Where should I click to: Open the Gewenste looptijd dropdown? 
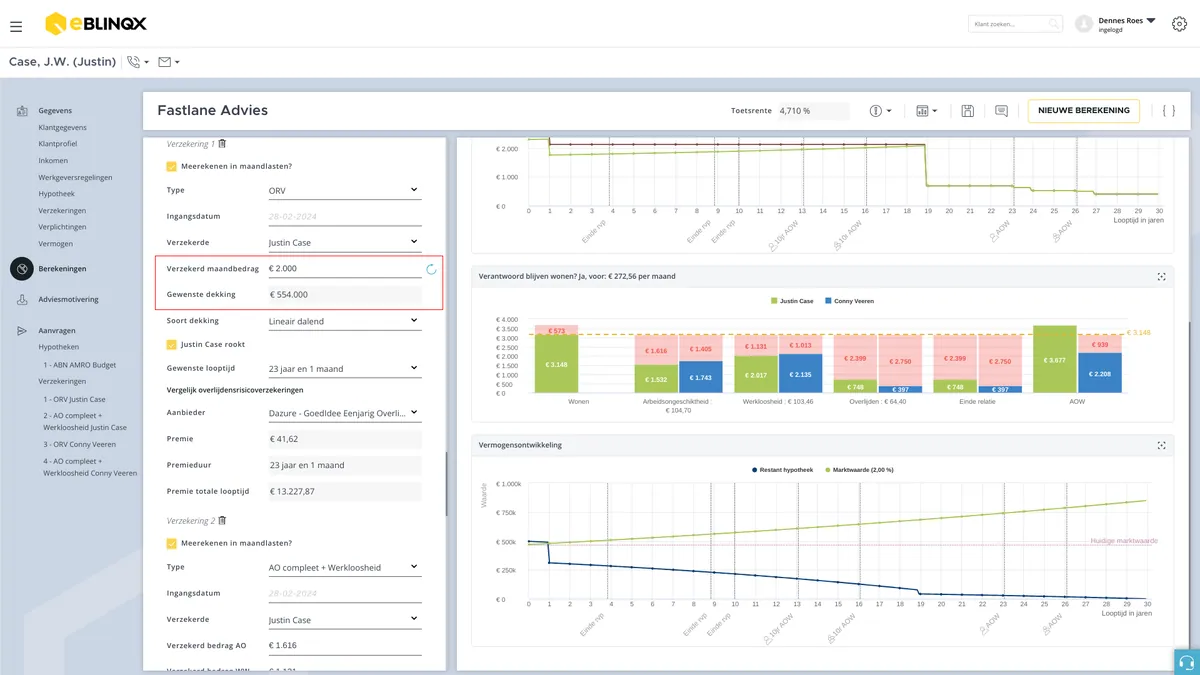[344, 368]
